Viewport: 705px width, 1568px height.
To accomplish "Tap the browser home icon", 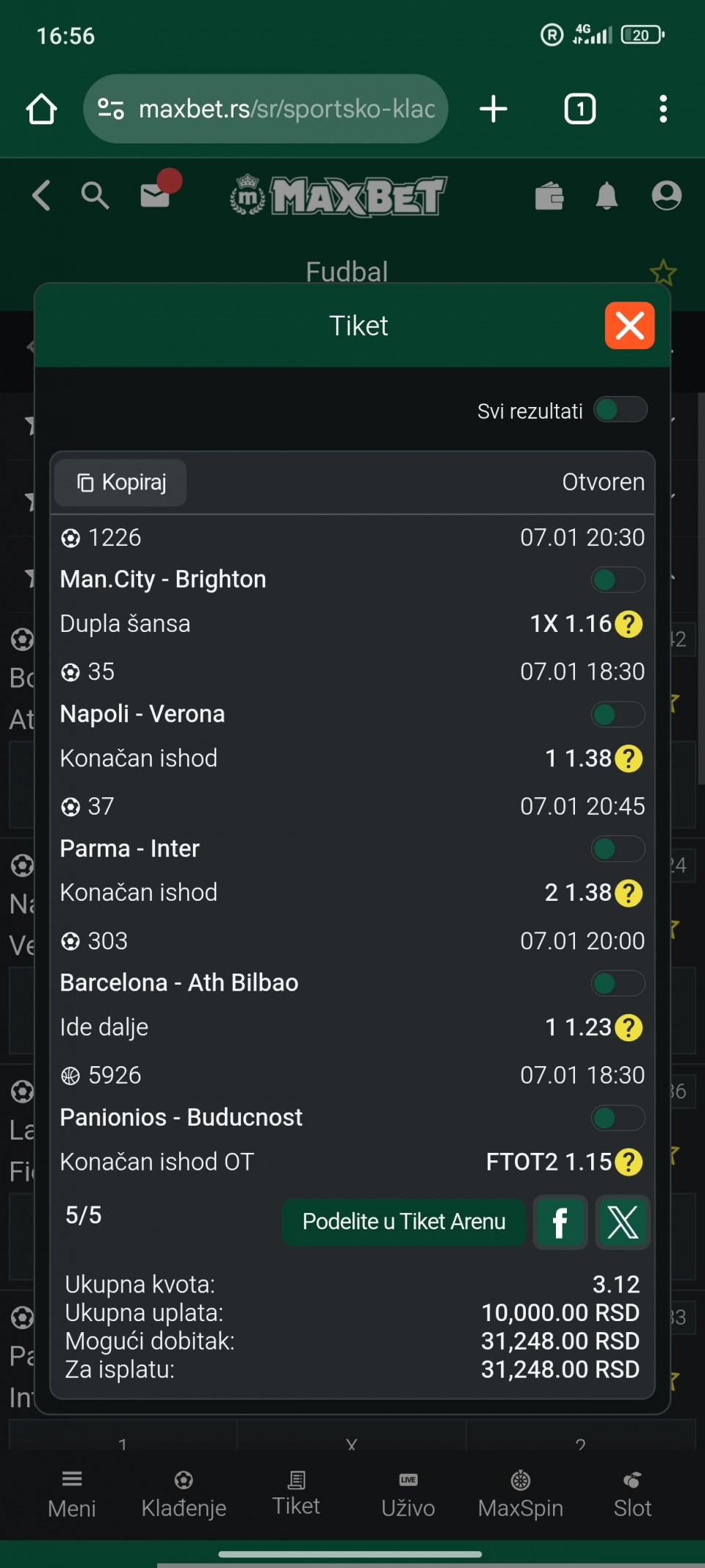I will (x=41, y=109).
